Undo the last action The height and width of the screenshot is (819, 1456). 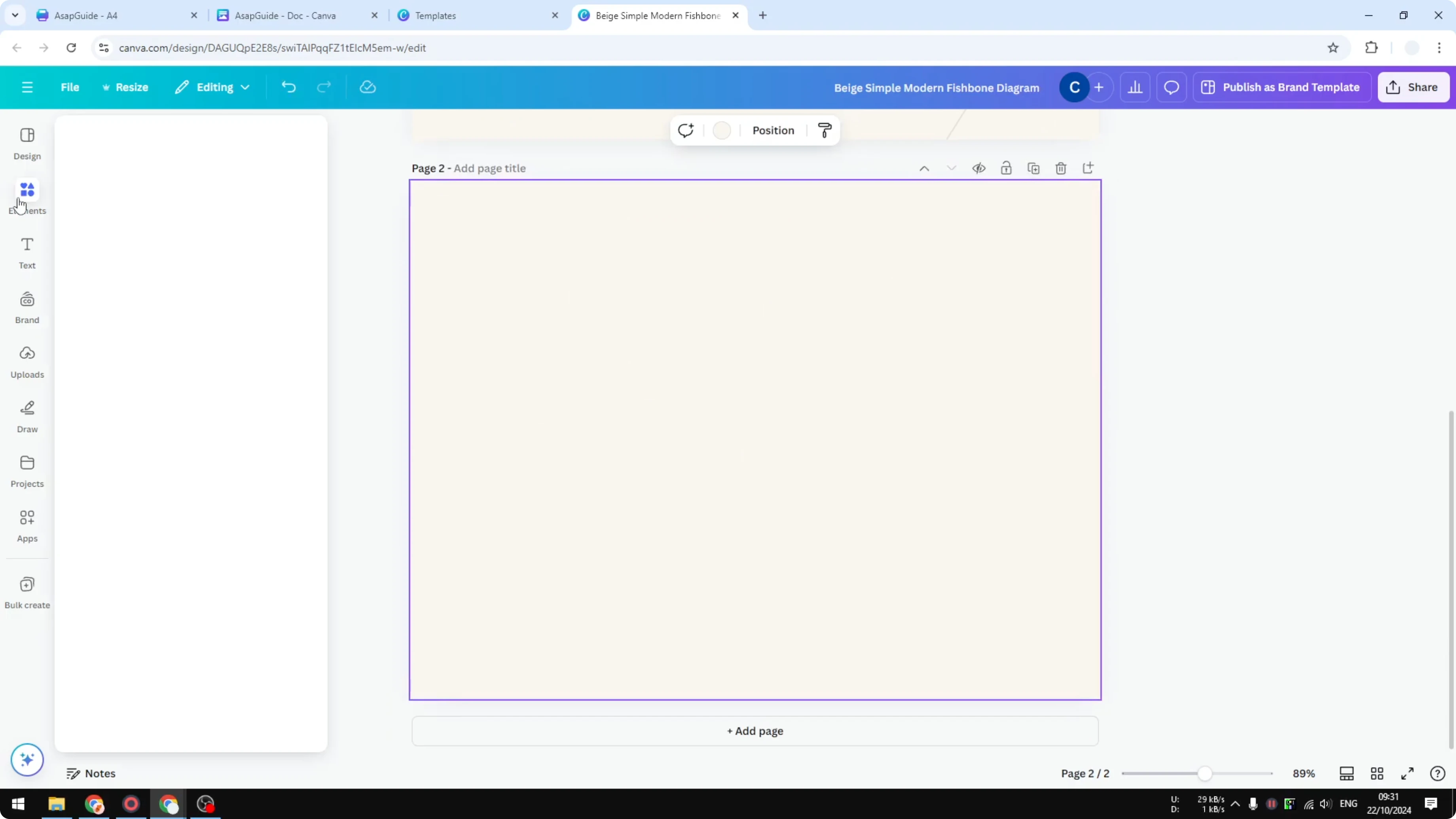[289, 87]
